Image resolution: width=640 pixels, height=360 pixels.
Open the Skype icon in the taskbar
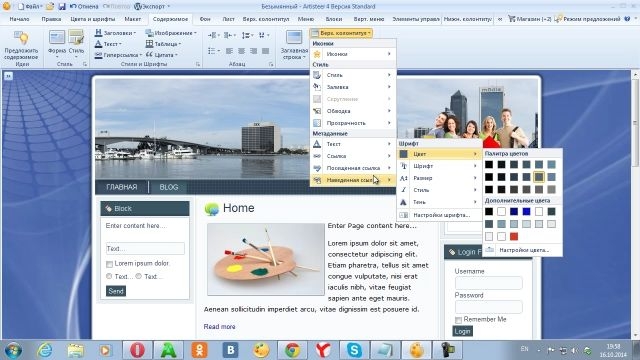(354, 350)
